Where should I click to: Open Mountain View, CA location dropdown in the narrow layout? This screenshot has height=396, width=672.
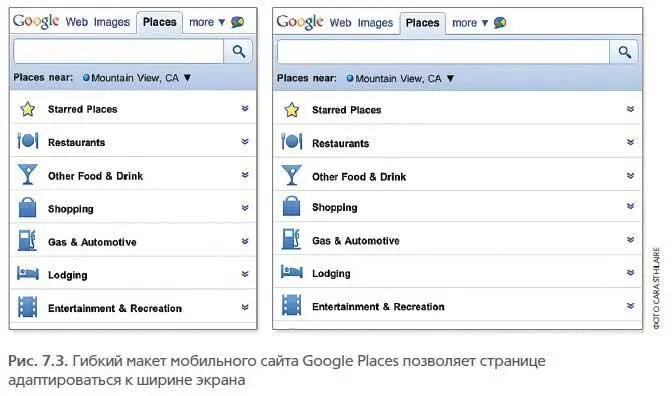137,78
